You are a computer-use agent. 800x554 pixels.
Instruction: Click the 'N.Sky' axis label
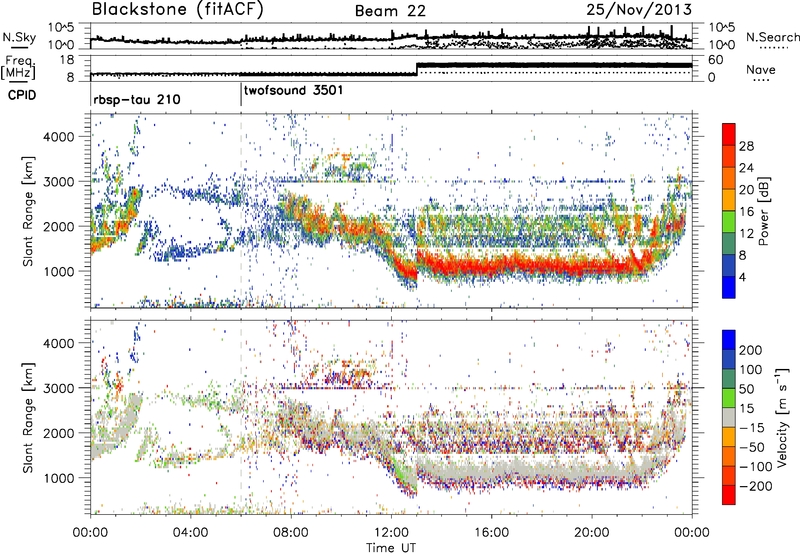pos(19,37)
